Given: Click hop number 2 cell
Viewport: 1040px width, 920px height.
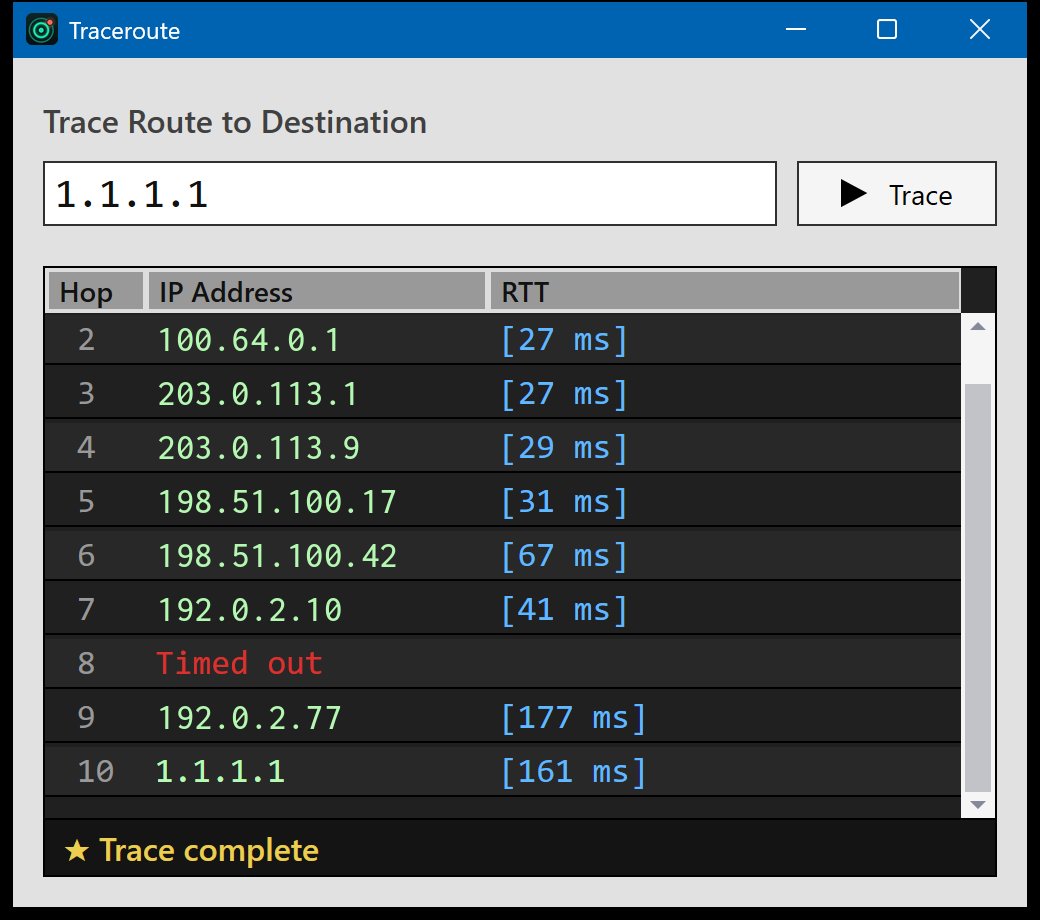Looking at the screenshot, I should (86, 340).
